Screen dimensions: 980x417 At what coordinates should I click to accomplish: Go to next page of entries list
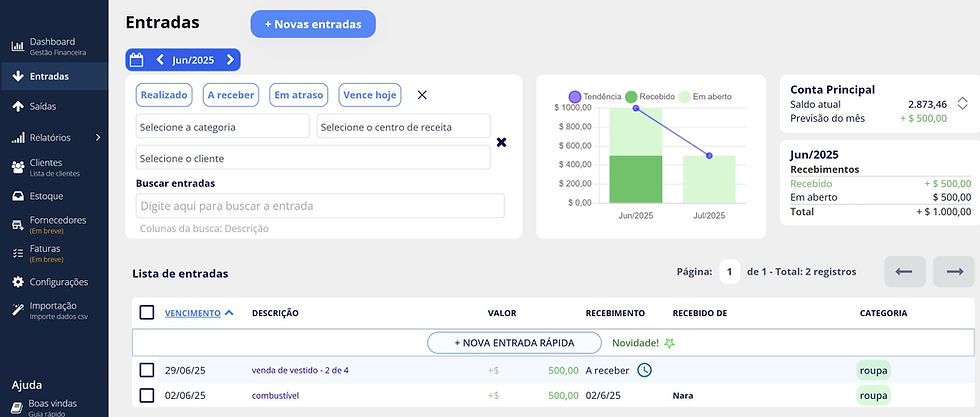pos(954,272)
